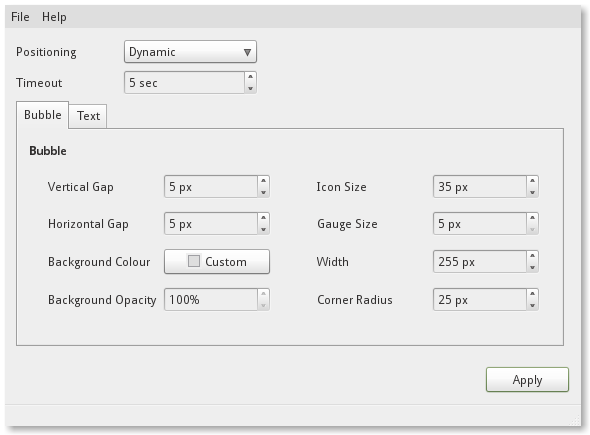
Task: Decrease Icon Size with down arrow
Action: coord(532,192)
